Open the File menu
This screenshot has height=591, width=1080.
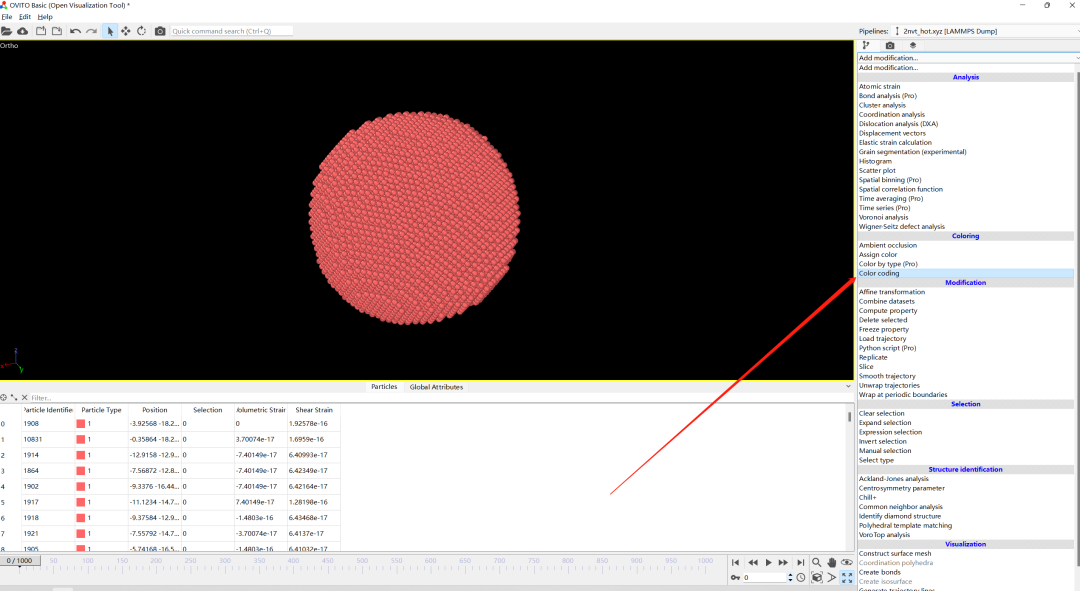(x=7, y=17)
